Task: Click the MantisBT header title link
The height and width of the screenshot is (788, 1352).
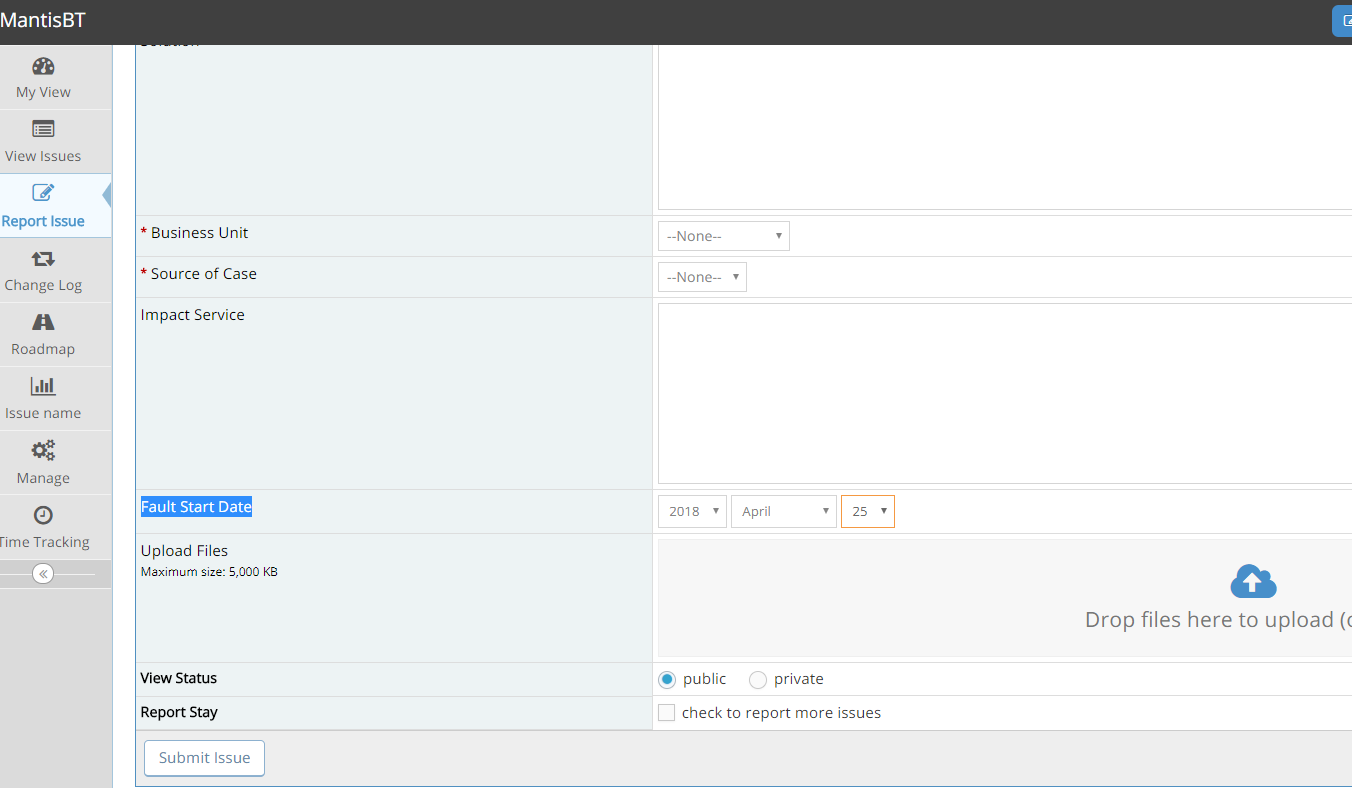Action: pyautogui.click(x=43, y=21)
